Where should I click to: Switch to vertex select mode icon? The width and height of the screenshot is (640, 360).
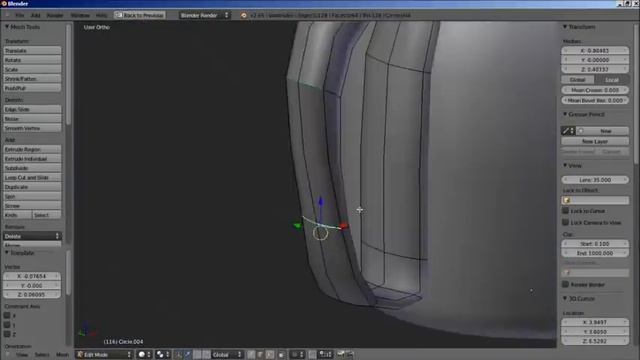click(x=251, y=354)
